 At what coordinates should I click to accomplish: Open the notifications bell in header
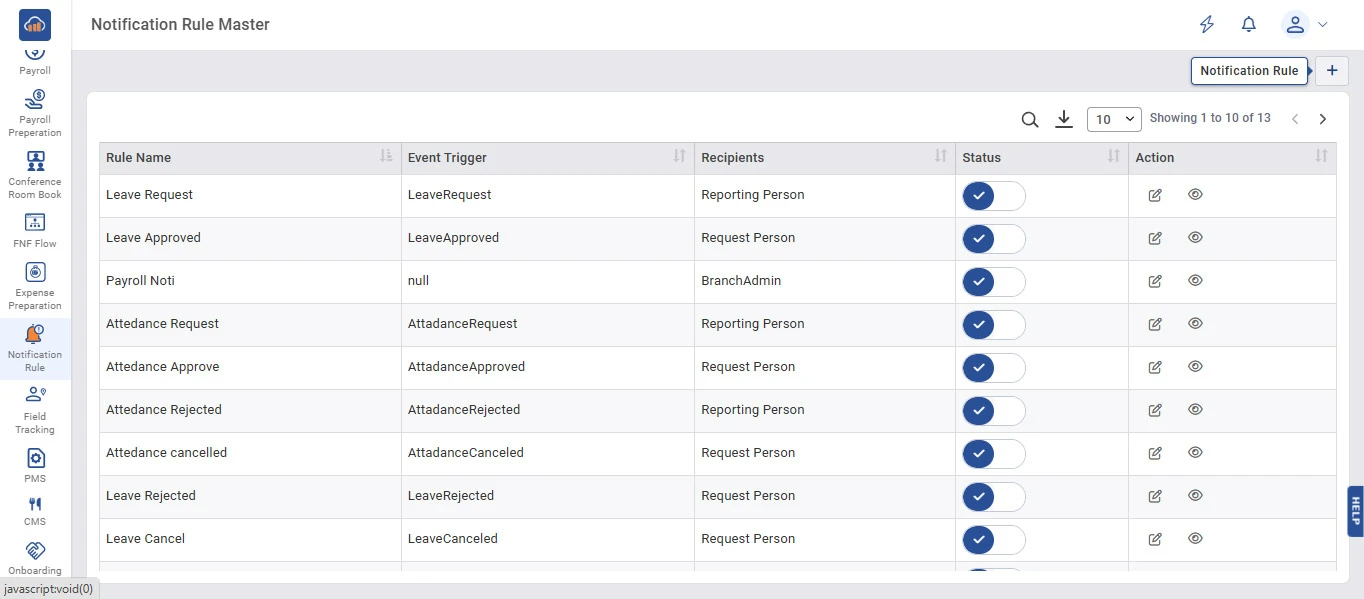(1248, 25)
